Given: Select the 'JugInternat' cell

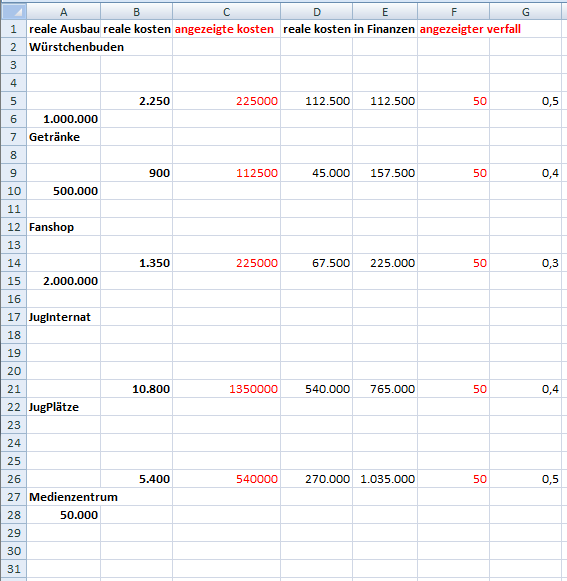Looking at the screenshot, I should [x=63, y=317].
